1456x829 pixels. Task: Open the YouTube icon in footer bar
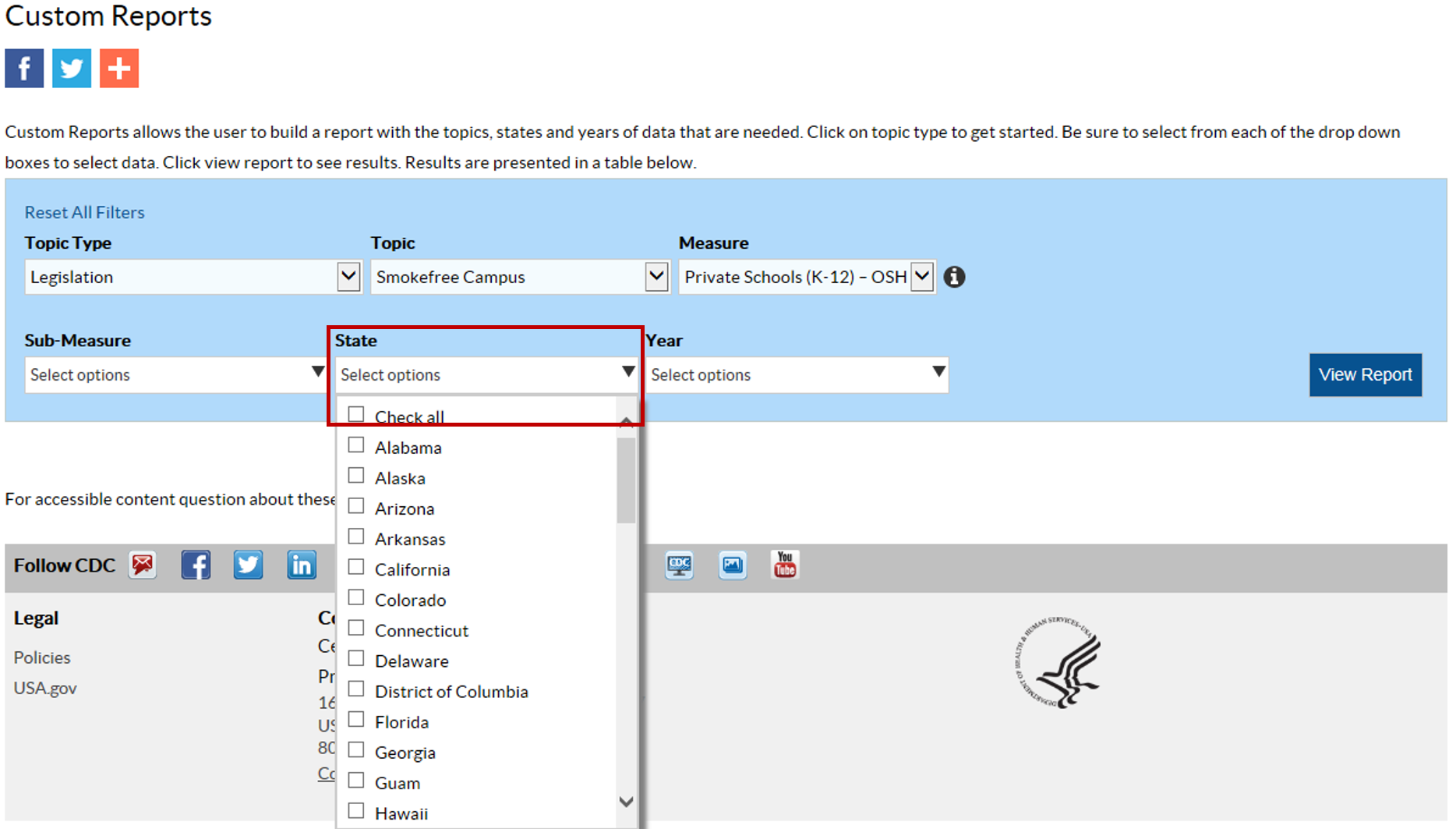(784, 565)
